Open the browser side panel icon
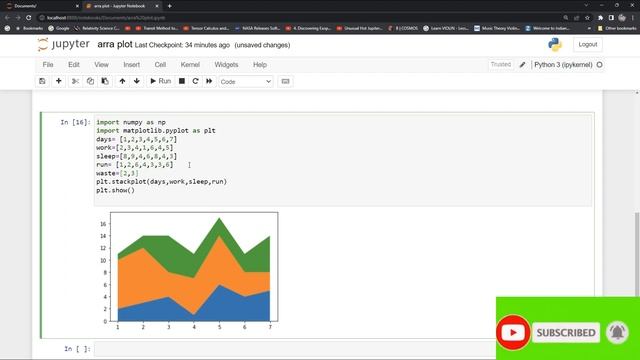The height and width of the screenshot is (360, 640). (x=611, y=18)
